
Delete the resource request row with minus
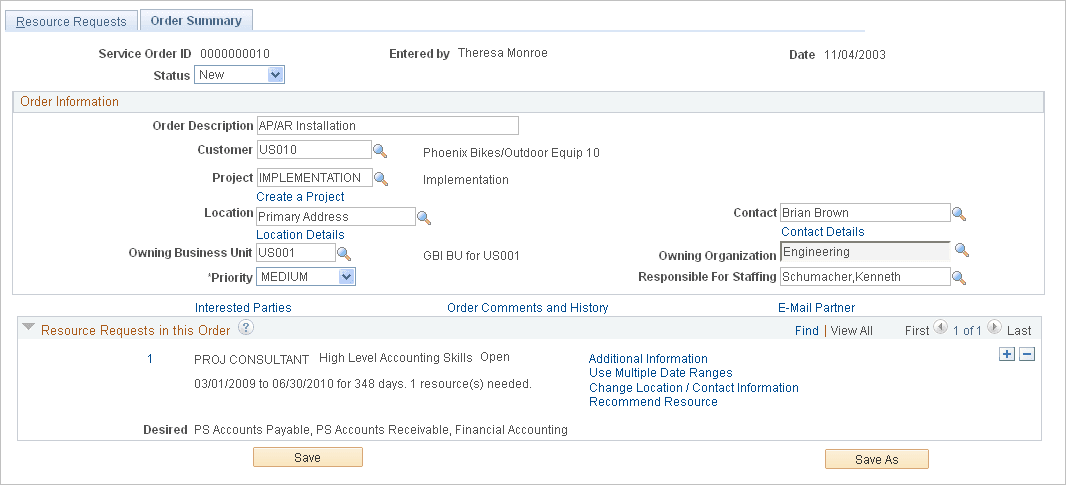click(x=1026, y=354)
